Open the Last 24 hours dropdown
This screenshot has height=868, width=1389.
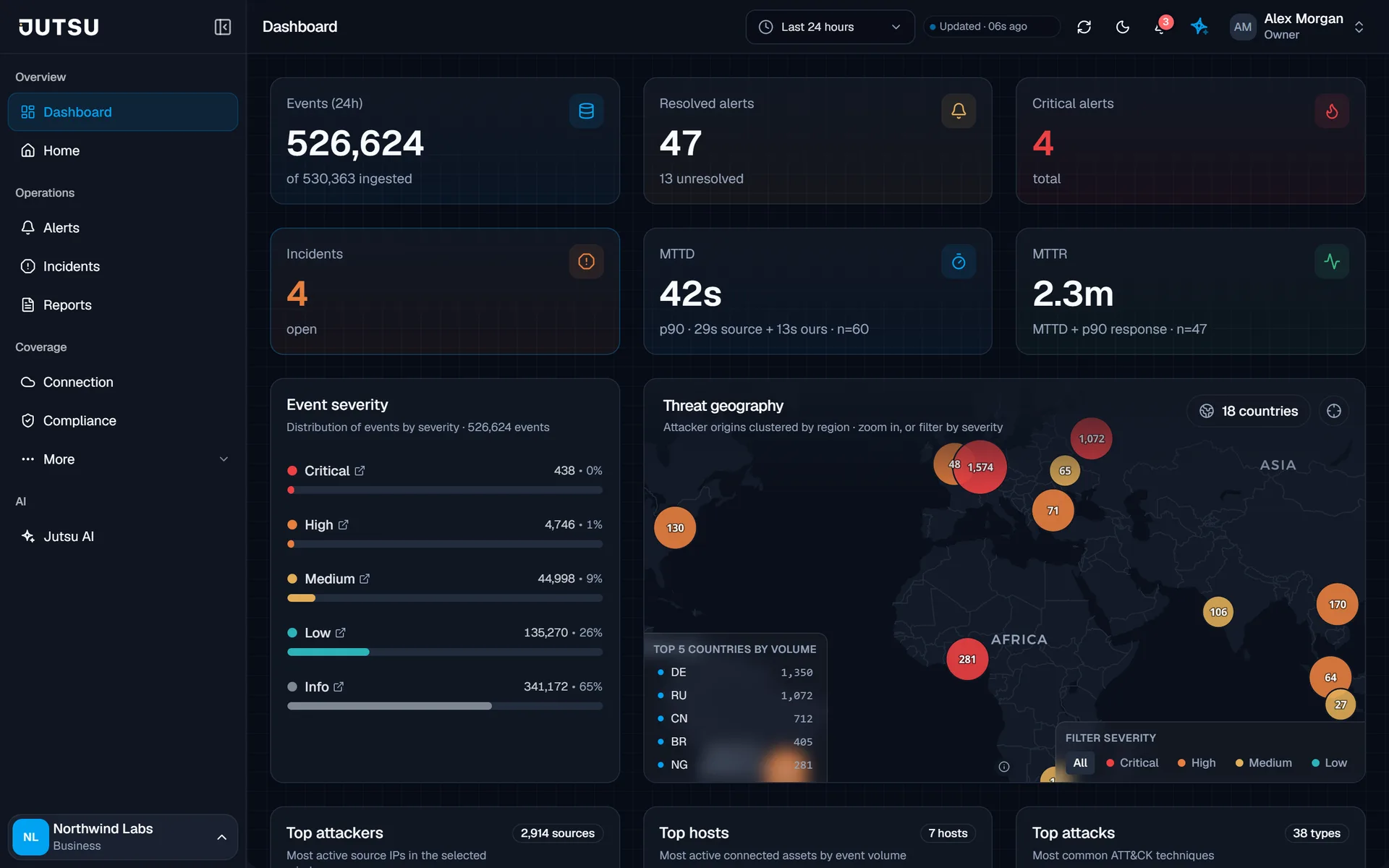831,27
